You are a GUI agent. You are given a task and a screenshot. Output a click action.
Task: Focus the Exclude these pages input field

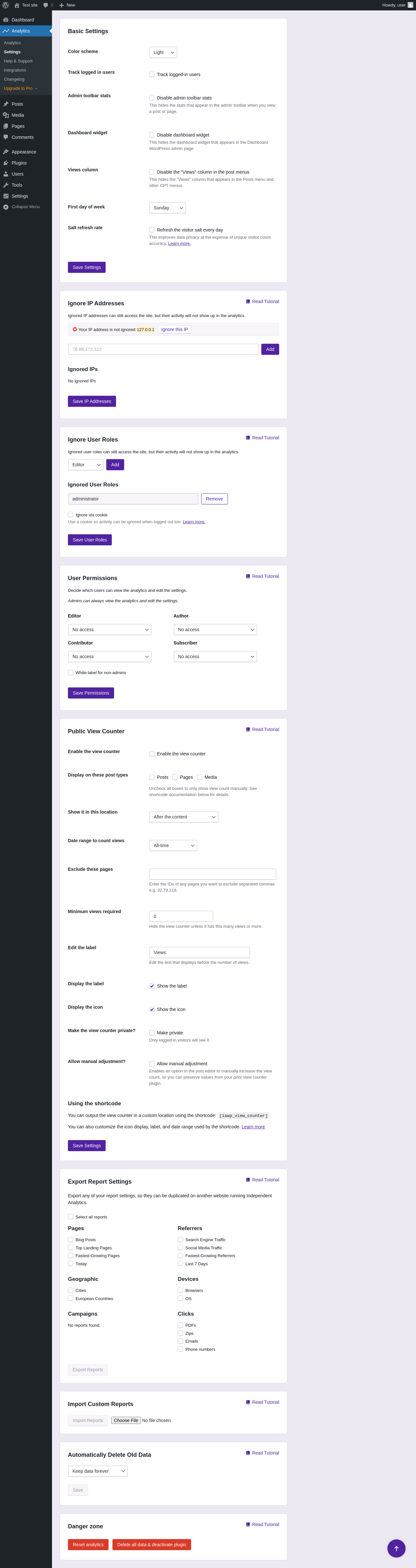point(212,873)
